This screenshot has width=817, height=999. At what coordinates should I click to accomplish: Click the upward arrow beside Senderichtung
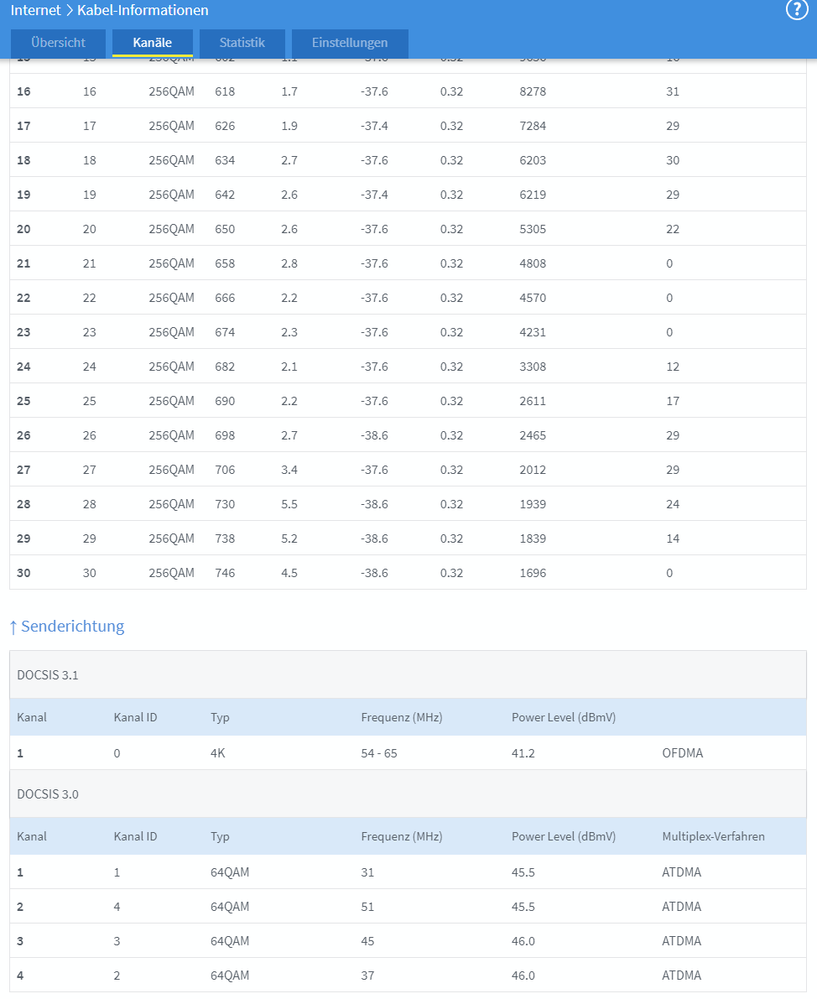coord(13,628)
